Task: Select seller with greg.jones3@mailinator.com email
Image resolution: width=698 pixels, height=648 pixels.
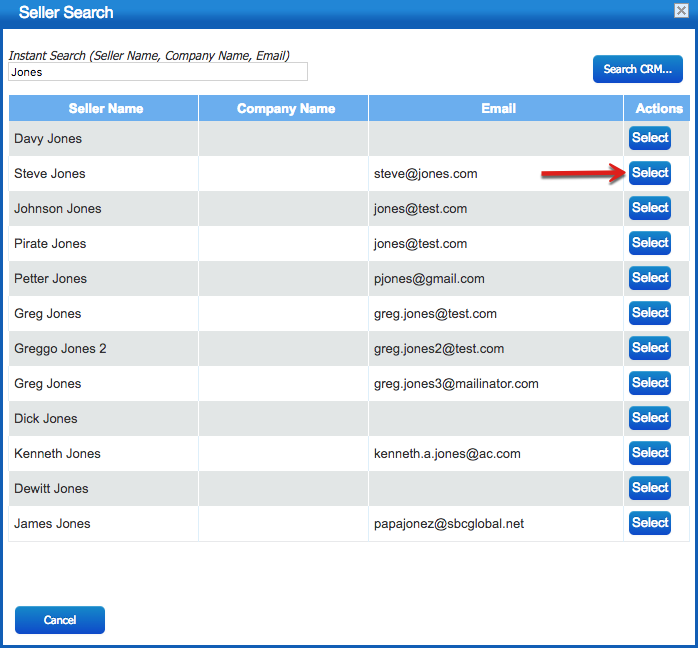Action: pyautogui.click(x=649, y=383)
